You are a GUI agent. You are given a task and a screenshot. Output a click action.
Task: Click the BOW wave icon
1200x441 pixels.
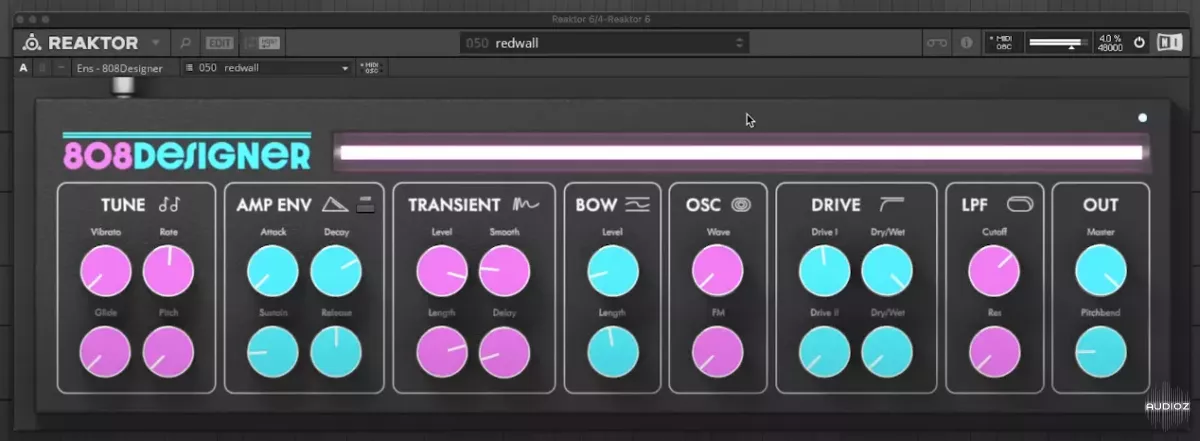(x=638, y=205)
